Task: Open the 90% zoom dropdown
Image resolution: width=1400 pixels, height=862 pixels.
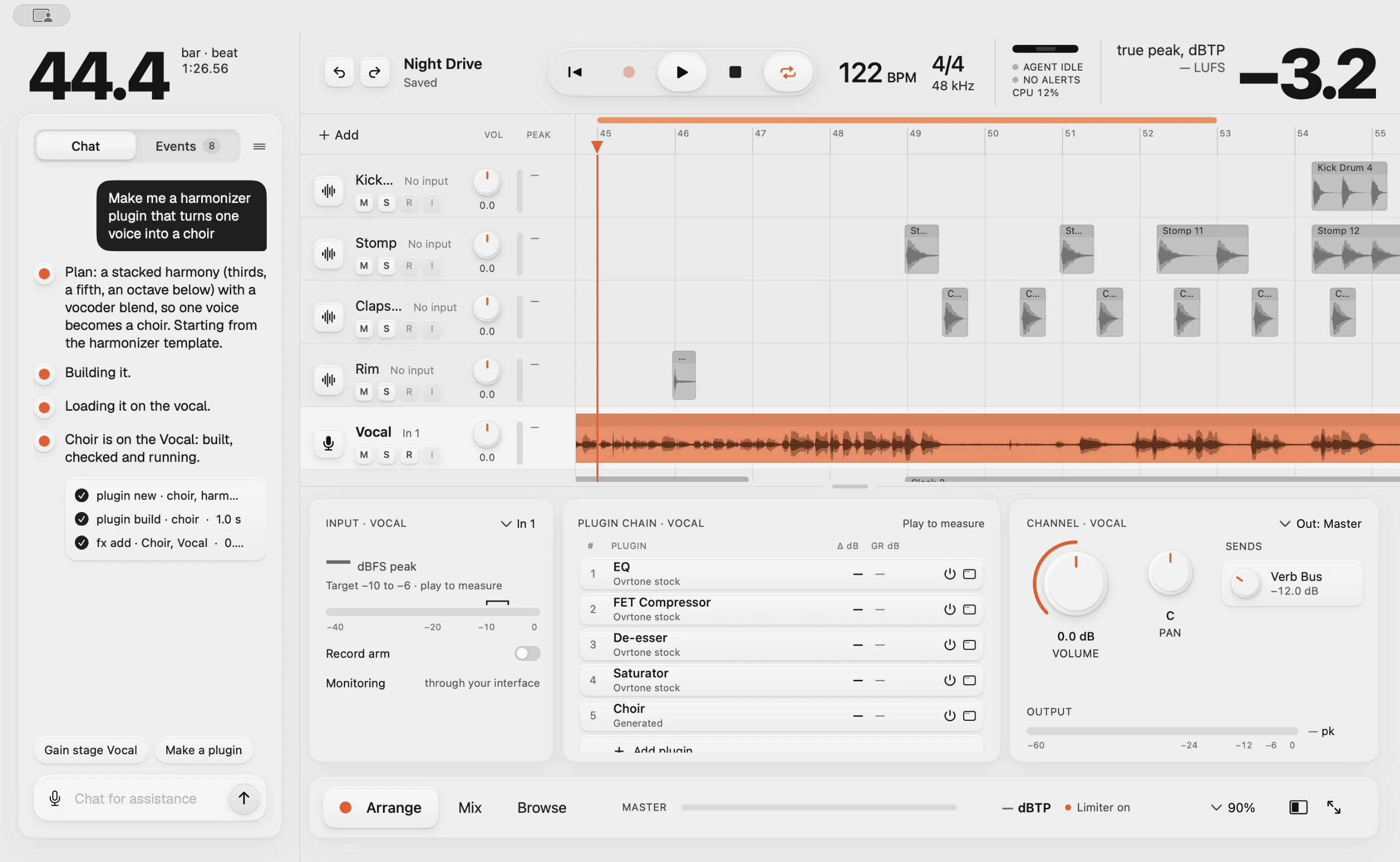Action: [x=1233, y=807]
